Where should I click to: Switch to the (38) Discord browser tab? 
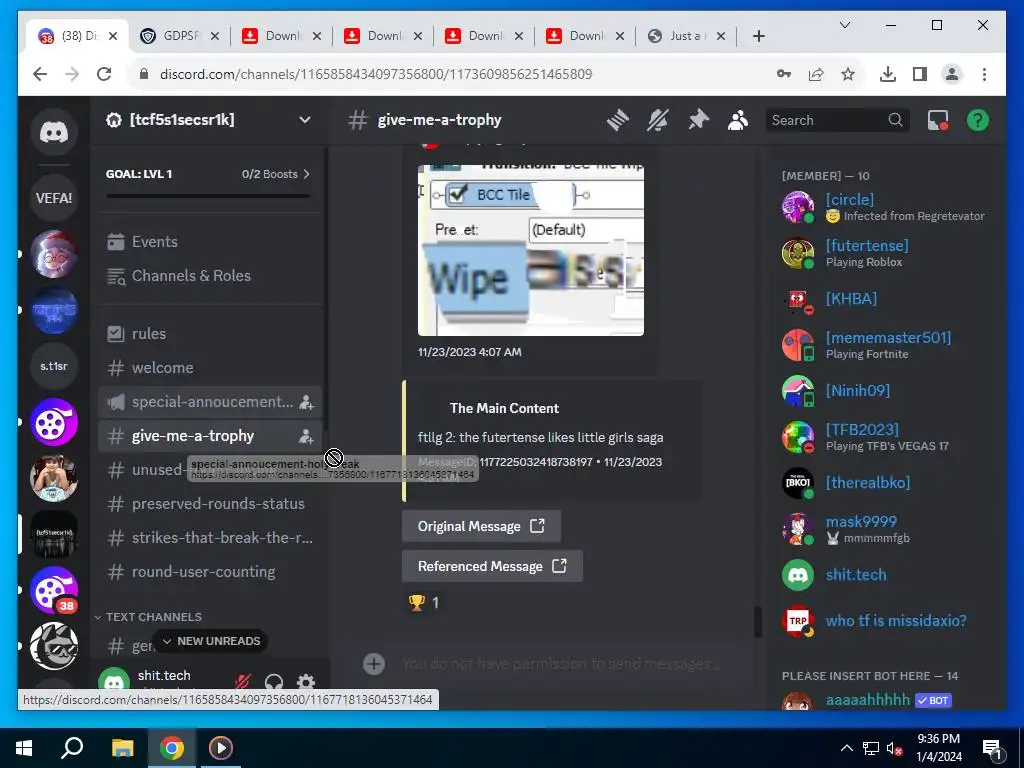click(x=78, y=36)
